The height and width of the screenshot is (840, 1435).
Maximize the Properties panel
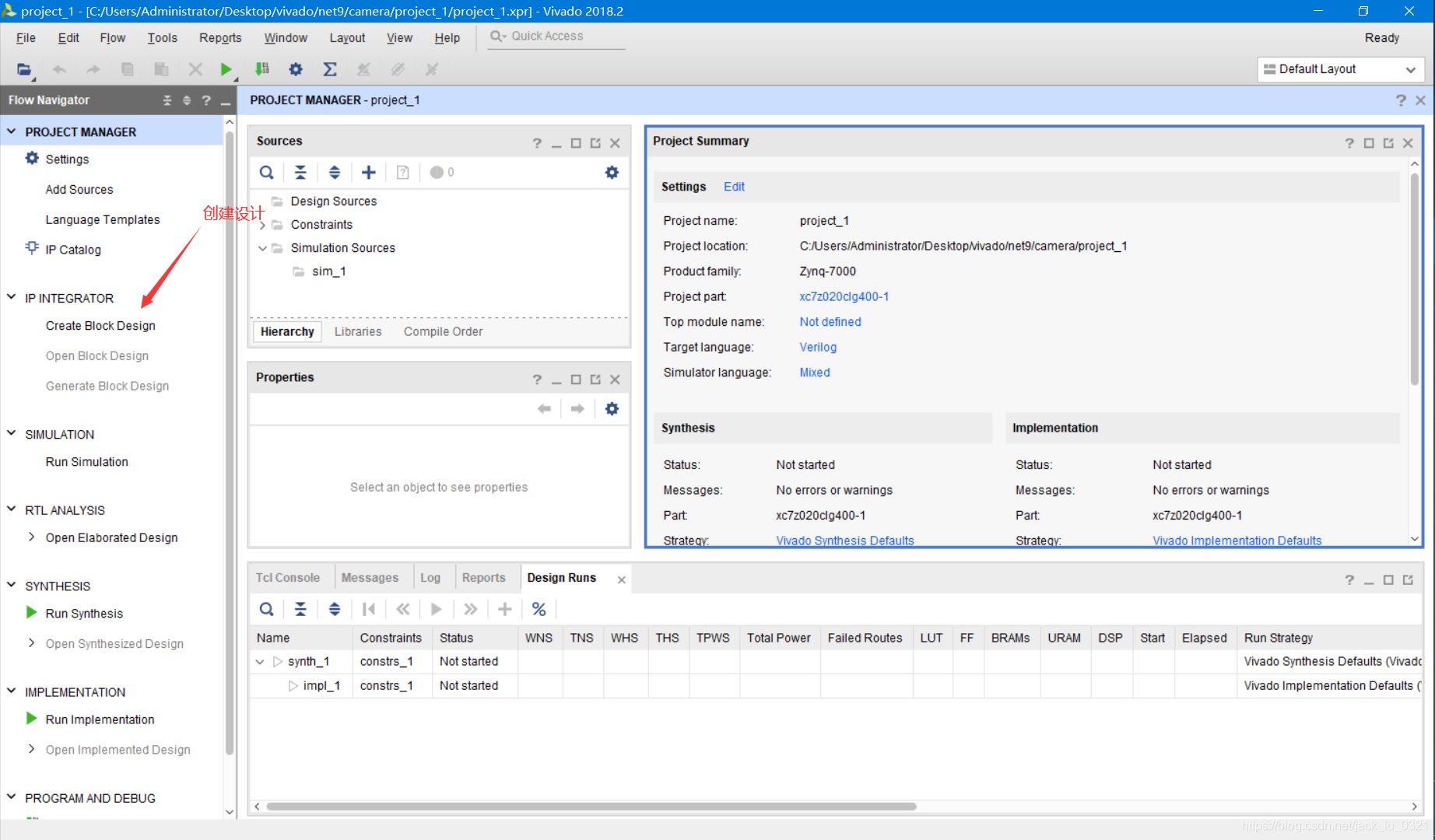576,380
